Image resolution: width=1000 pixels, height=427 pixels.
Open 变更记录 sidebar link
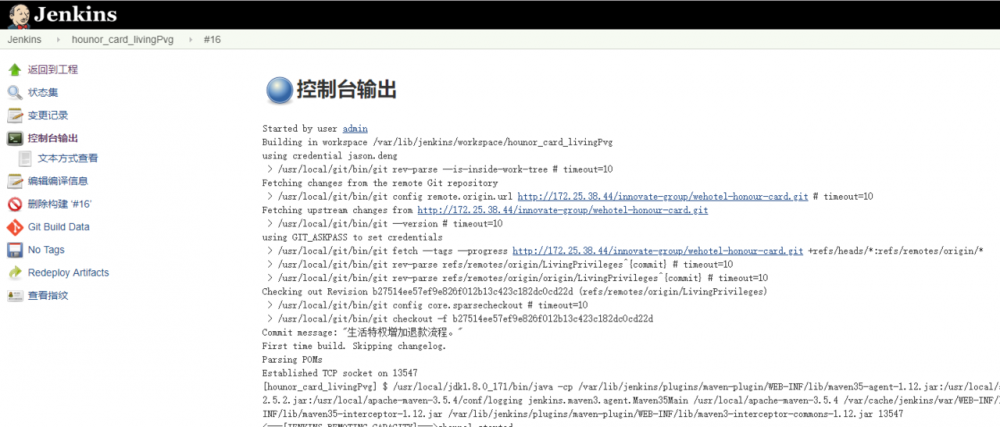48,115
